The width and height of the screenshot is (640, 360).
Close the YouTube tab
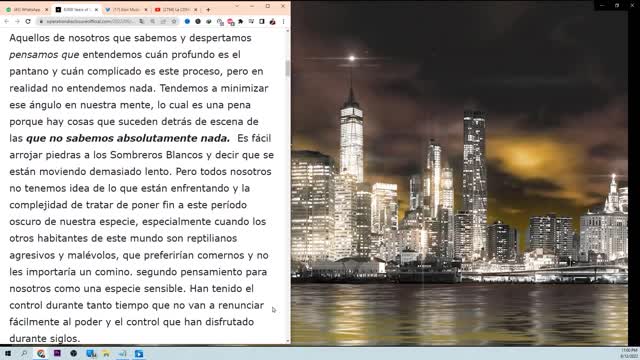point(196,9)
